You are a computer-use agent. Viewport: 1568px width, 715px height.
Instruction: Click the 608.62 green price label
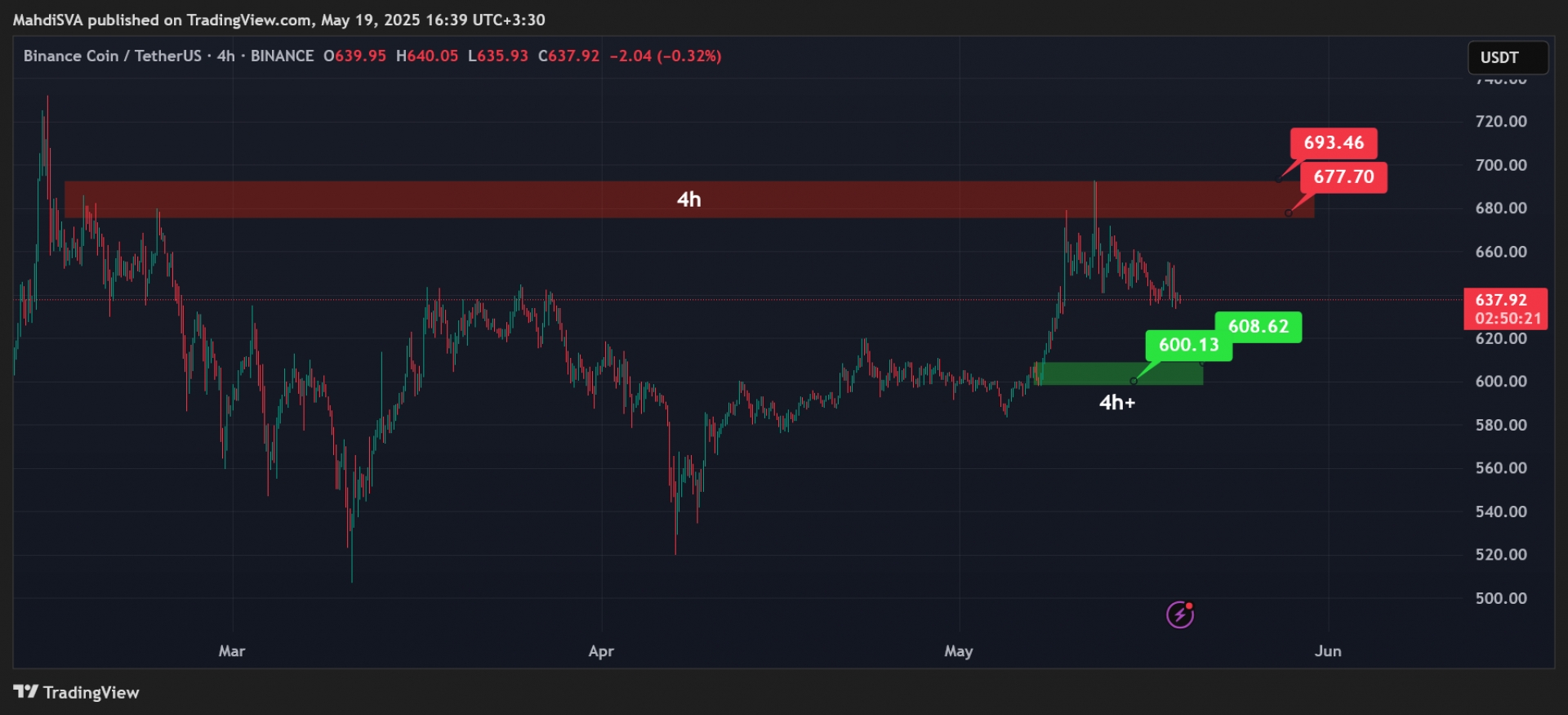(1258, 327)
